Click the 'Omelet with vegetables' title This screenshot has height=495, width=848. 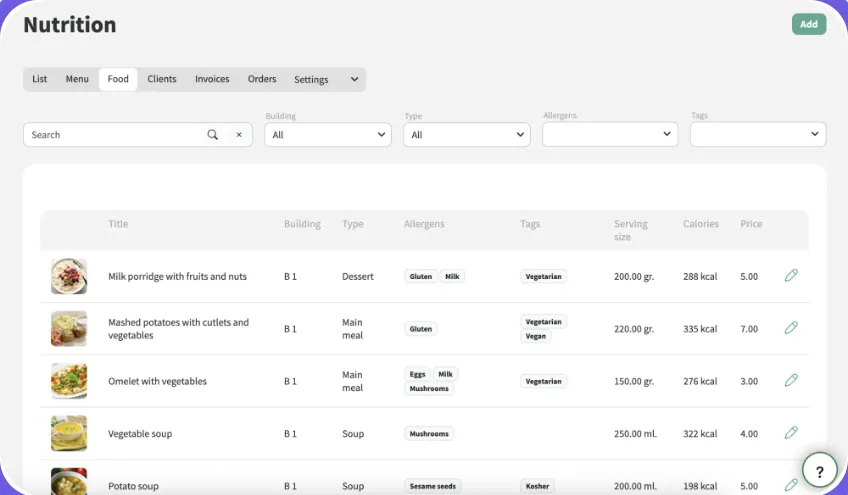[157, 381]
